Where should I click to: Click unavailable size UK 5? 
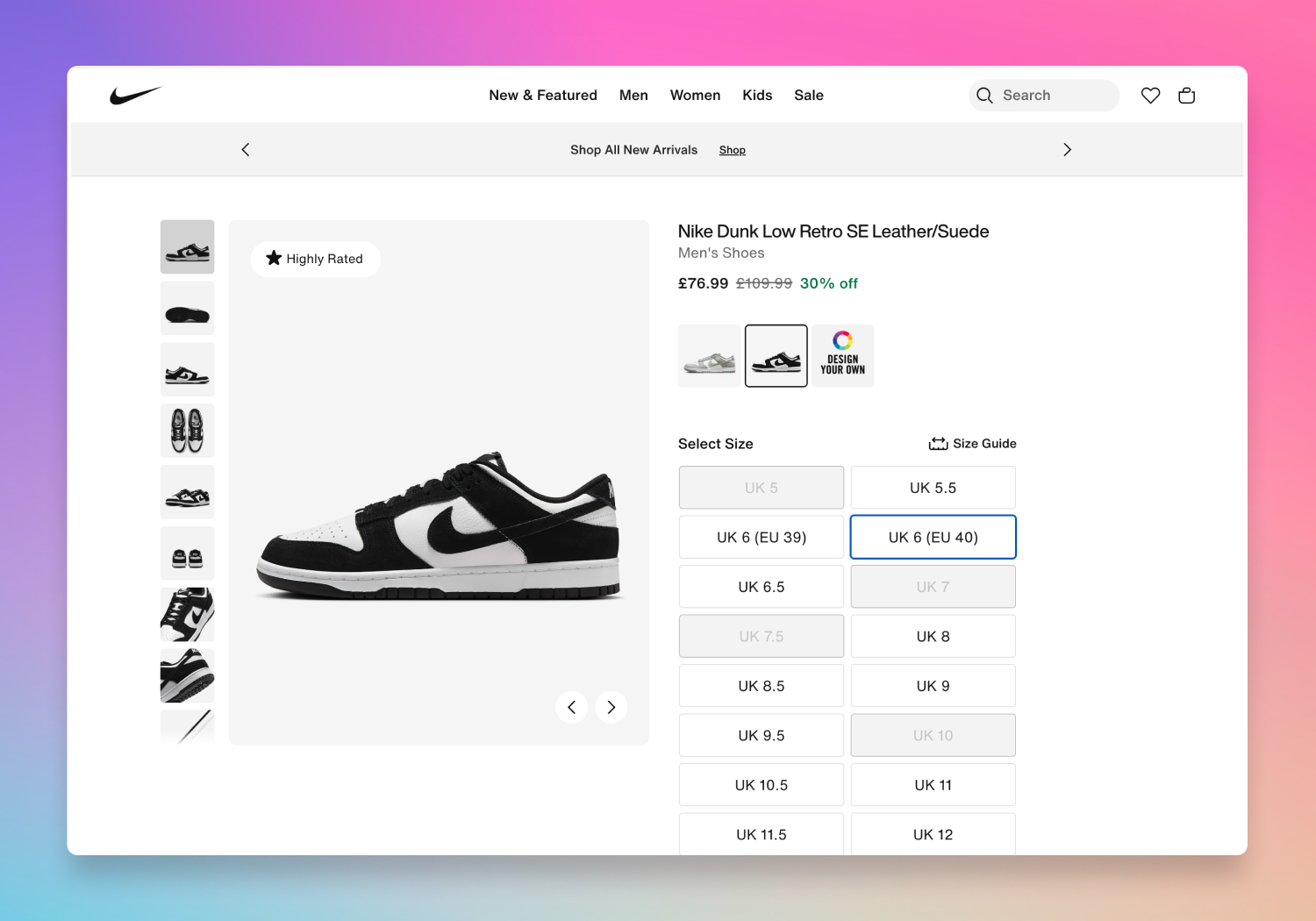pyautogui.click(x=762, y=488)
